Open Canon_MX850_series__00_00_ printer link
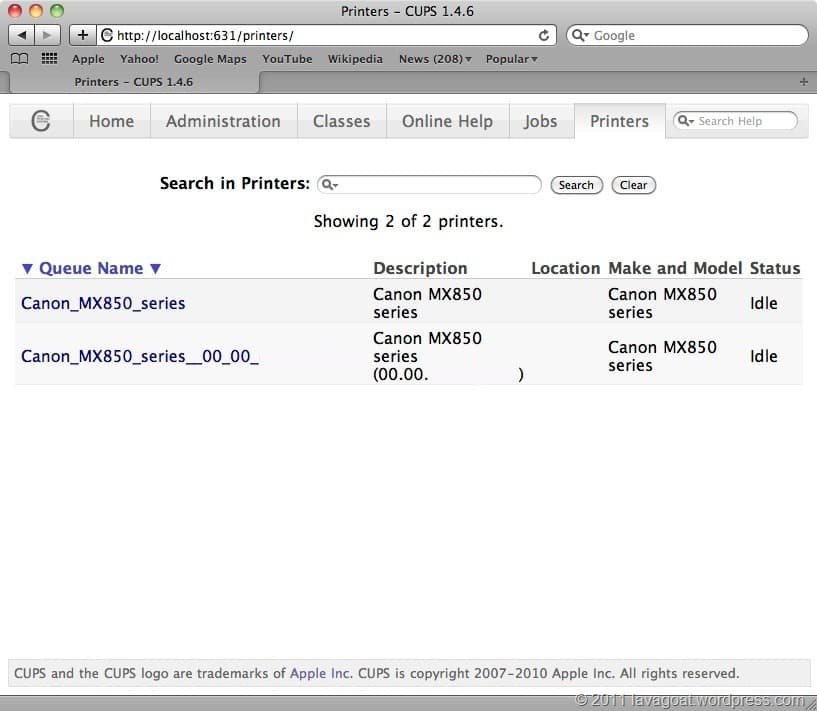 tap(140, 356)
